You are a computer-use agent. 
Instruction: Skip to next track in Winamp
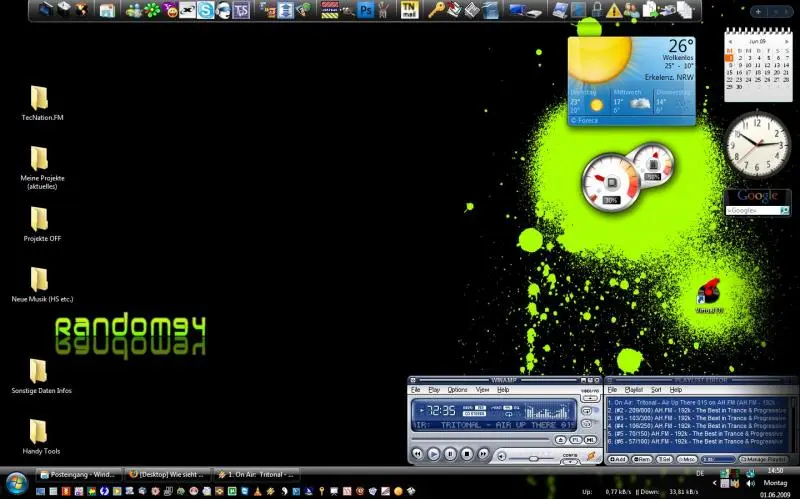click(483, 454)
